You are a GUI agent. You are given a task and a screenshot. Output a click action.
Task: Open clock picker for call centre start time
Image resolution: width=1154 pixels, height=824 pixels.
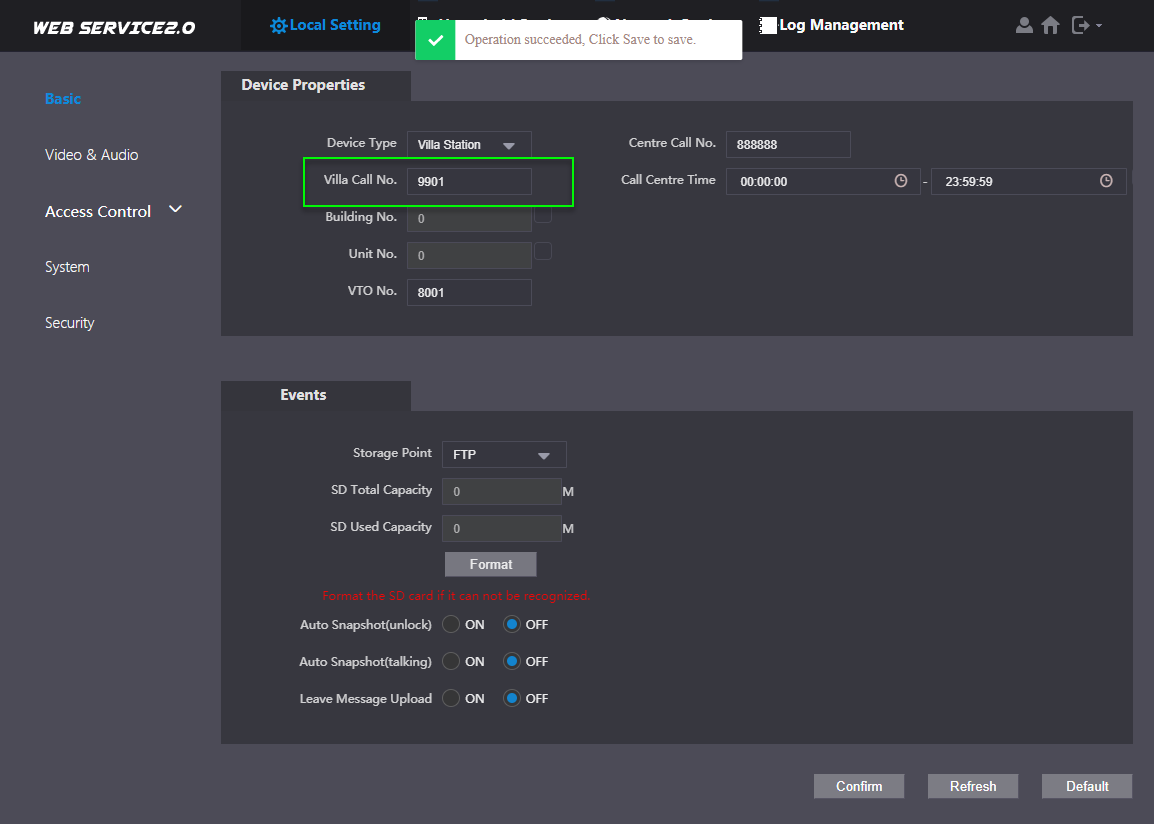[x=901, y=181]
